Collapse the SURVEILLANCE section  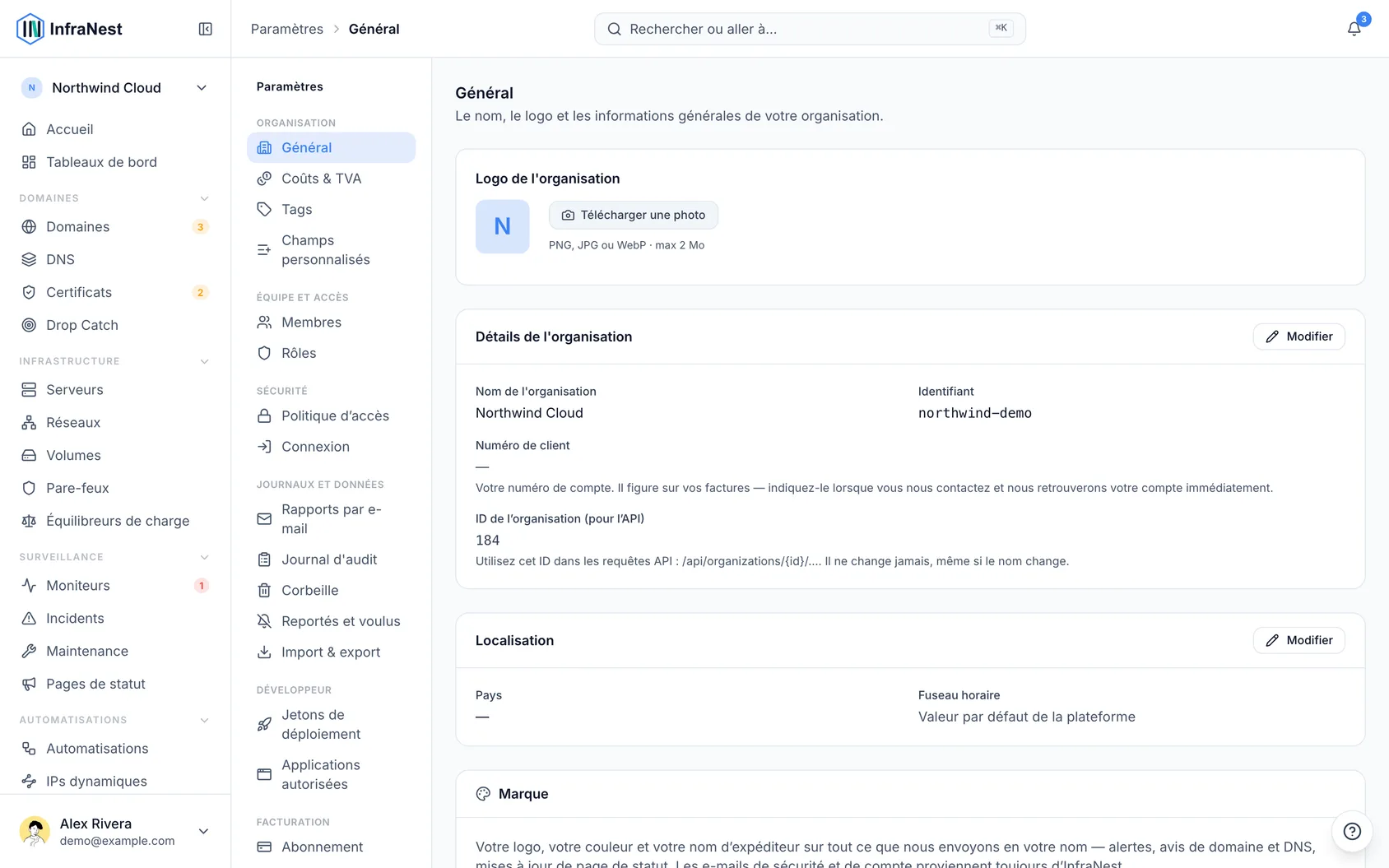pos(205,557)
